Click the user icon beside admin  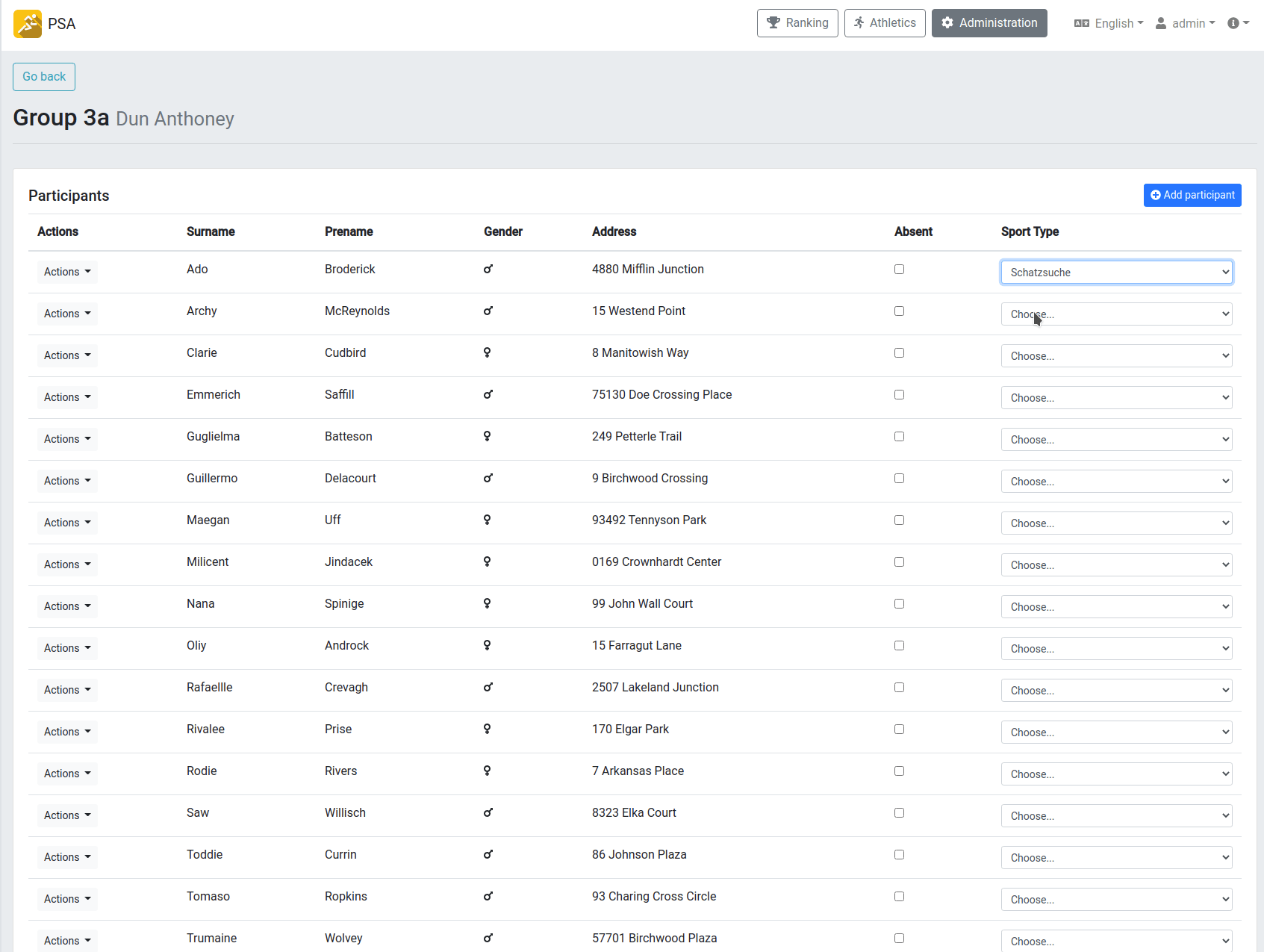pos(1161,24)
